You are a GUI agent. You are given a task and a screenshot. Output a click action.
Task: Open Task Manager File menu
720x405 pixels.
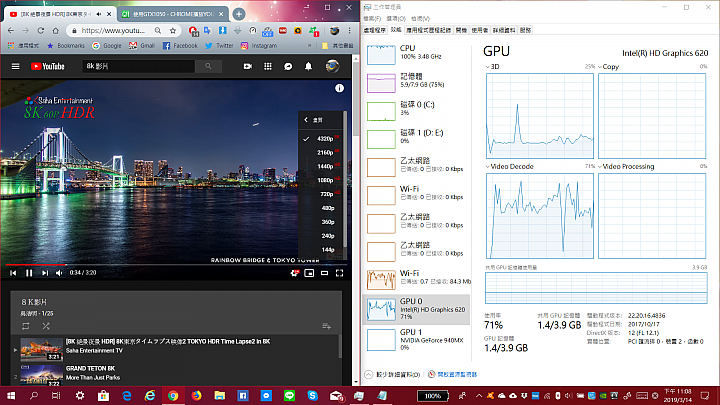(x=372, y=19)
